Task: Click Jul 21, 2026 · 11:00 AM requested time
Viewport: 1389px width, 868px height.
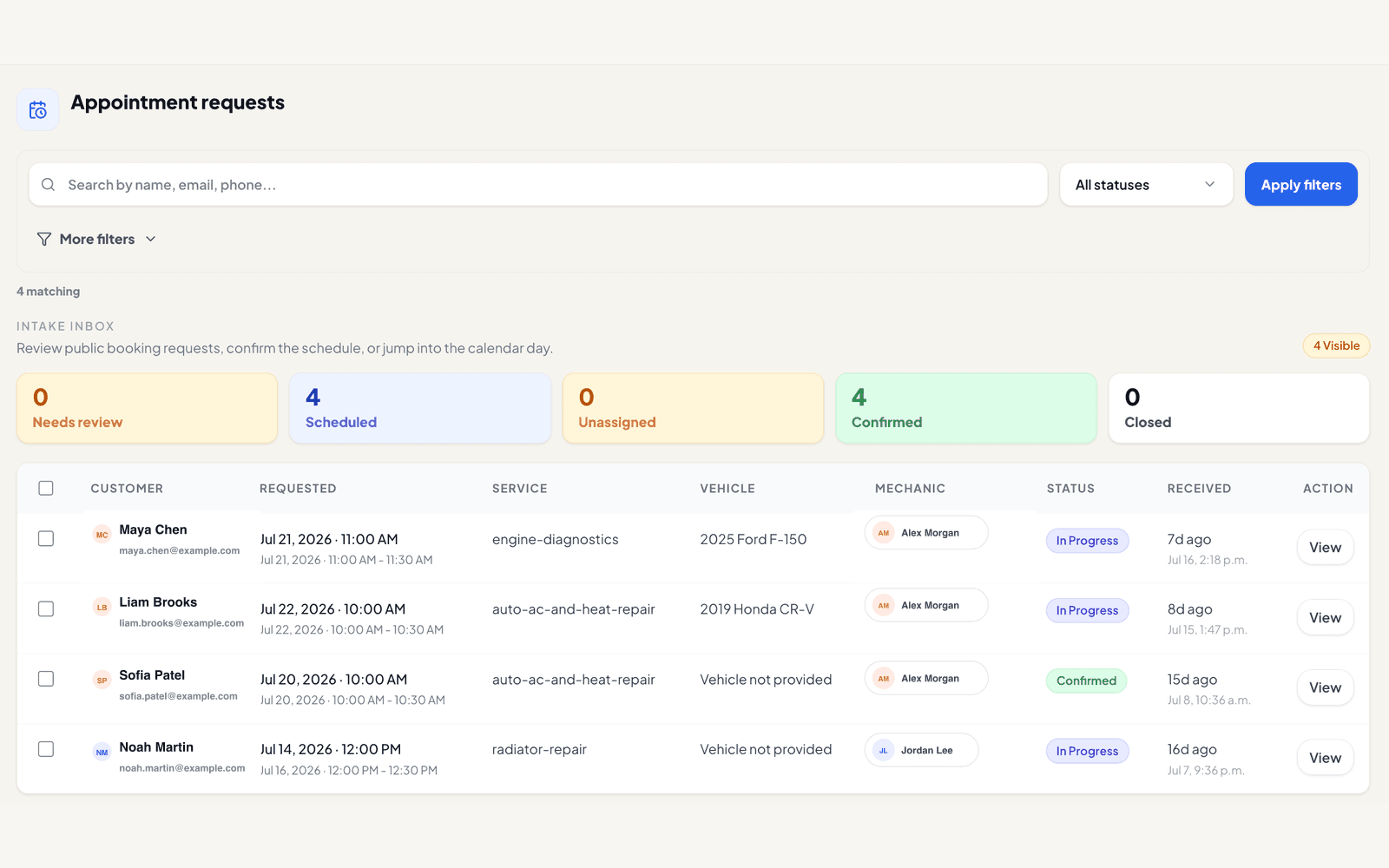Action: coord(329,539)
